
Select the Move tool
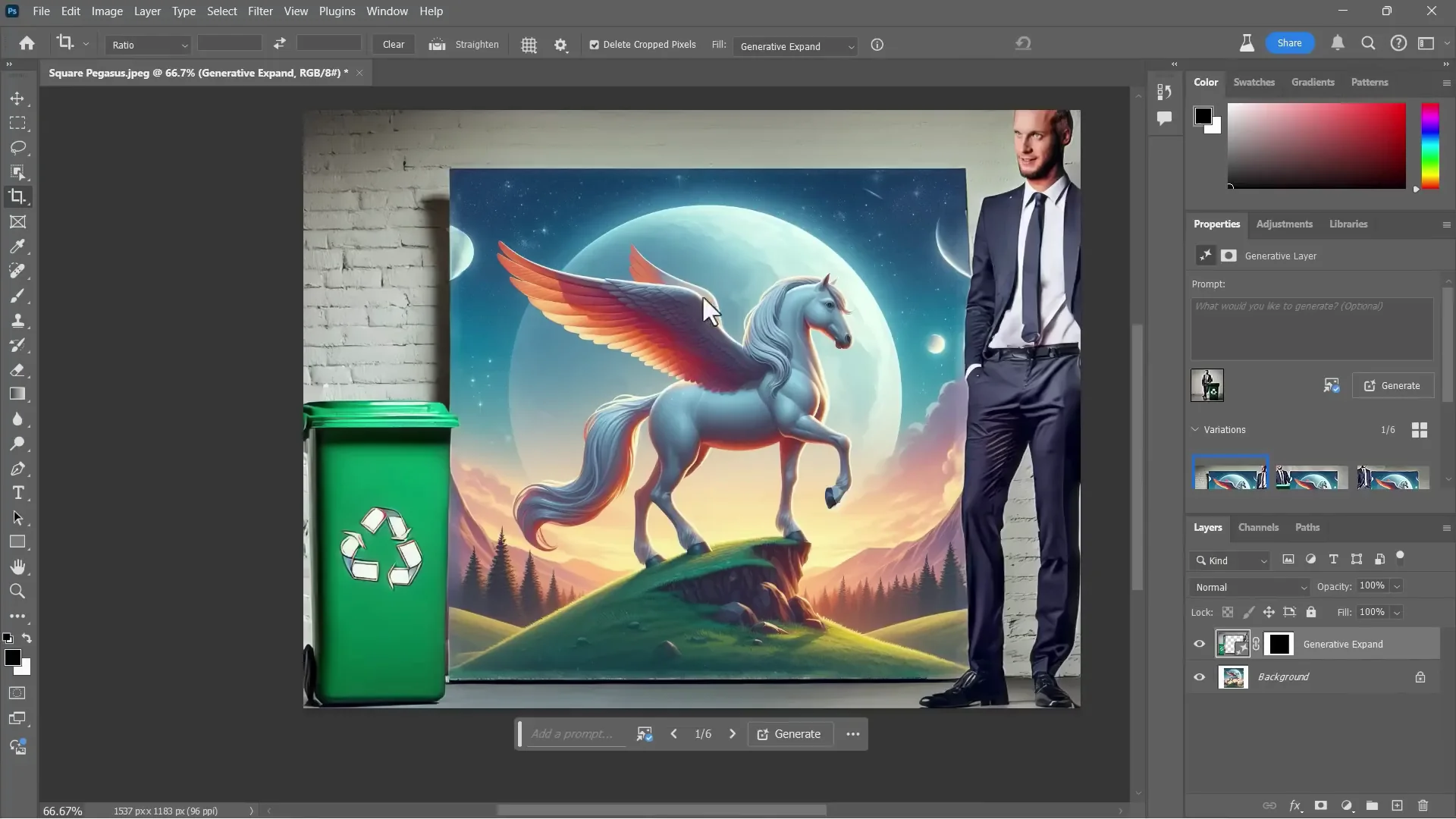(x=18, y=99)
